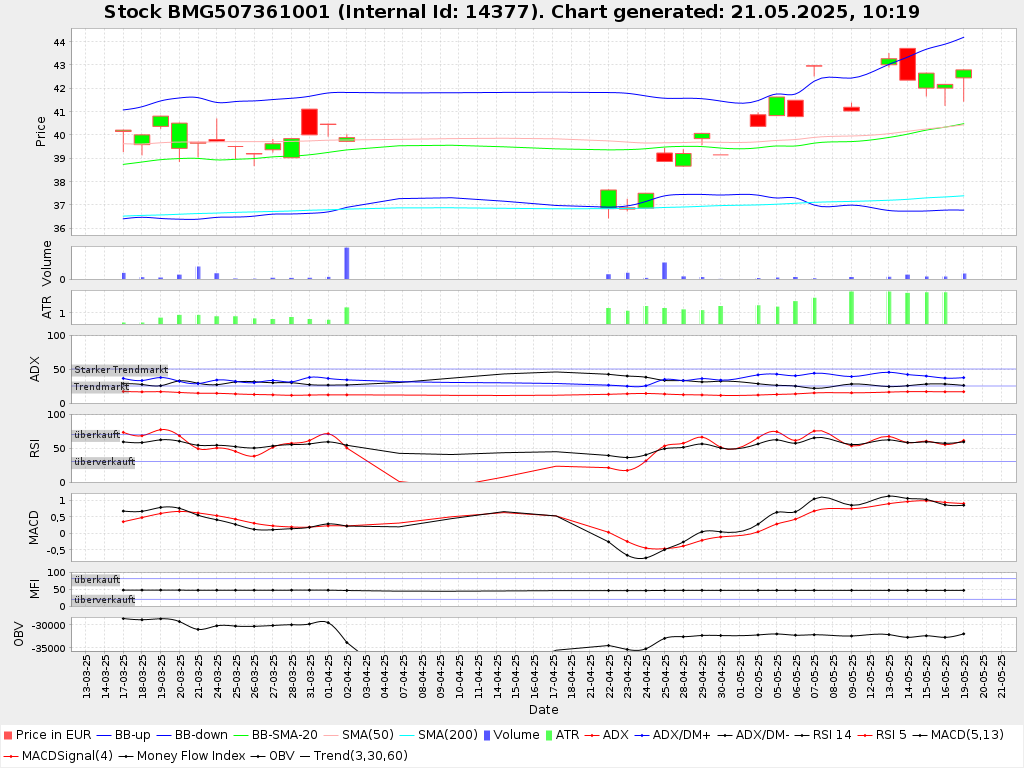Click the Date axis title
The image size is (1024, 768).
(x=543, y=709)
